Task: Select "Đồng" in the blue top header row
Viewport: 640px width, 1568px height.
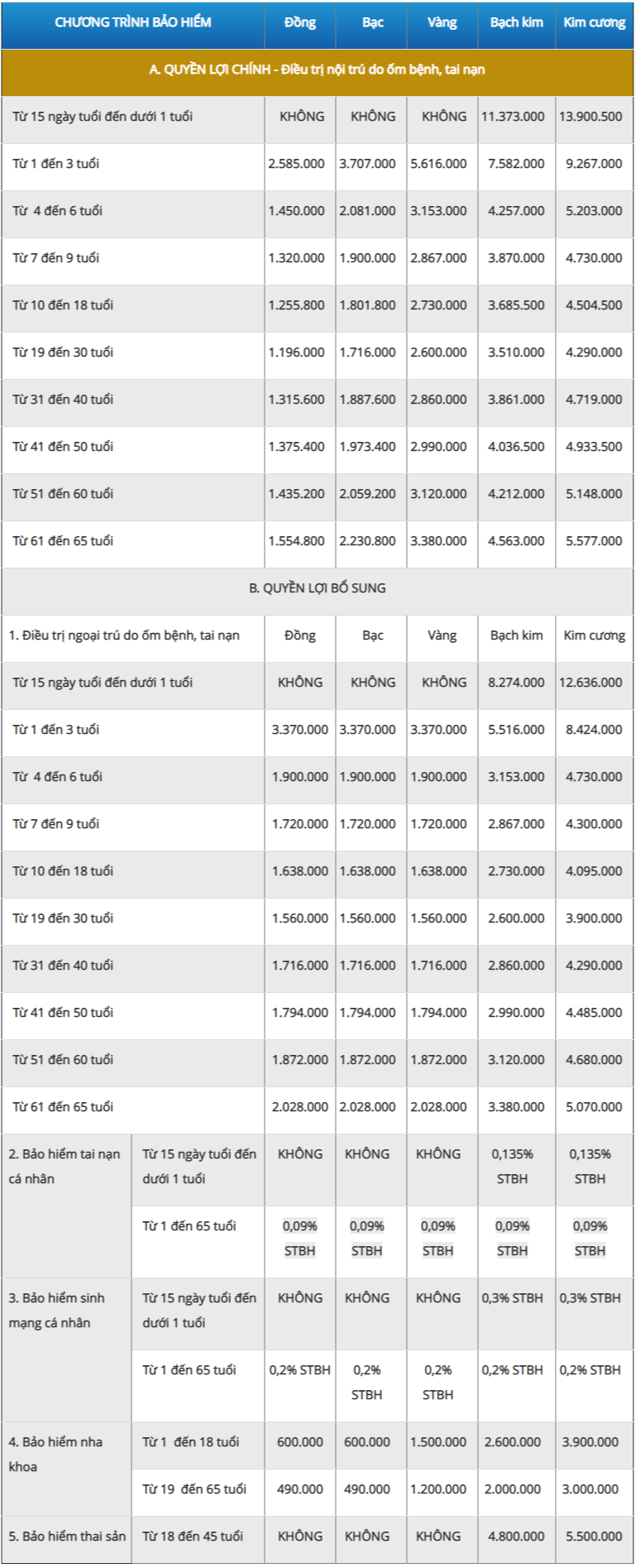Action: 300,23
